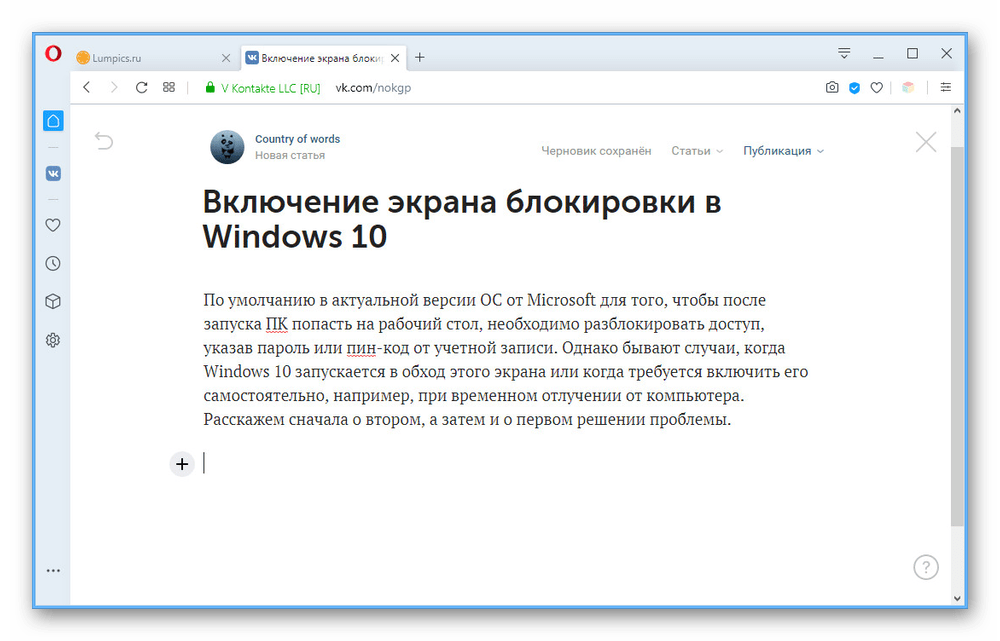The image size is (1000, 641).
Task: Open VK messenger in the sidebar
Action: pyautogui.click(x=54, y=173)
